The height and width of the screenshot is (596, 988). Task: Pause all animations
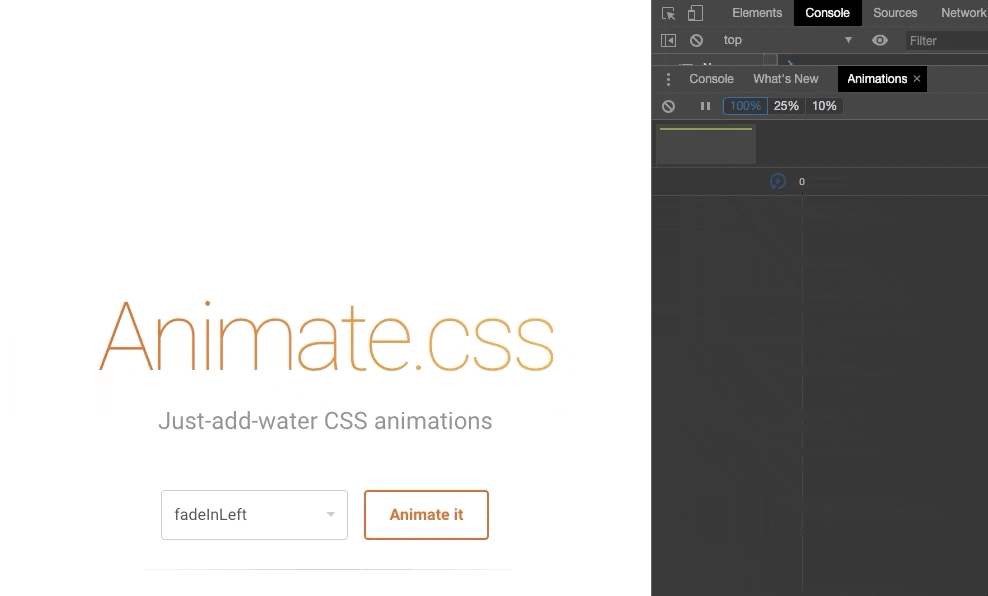tap(705, 106)
